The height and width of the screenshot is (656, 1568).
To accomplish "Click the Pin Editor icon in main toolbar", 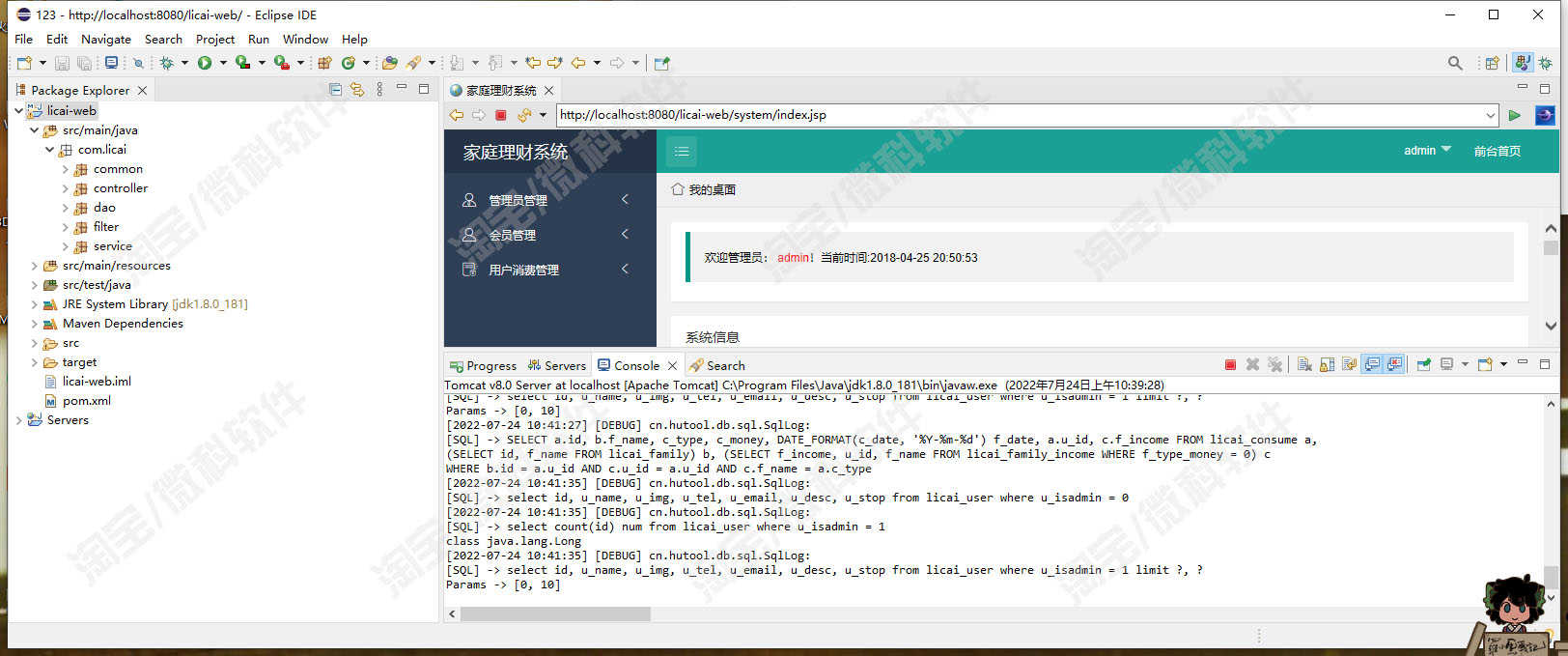I will click(x=661, y=63).
